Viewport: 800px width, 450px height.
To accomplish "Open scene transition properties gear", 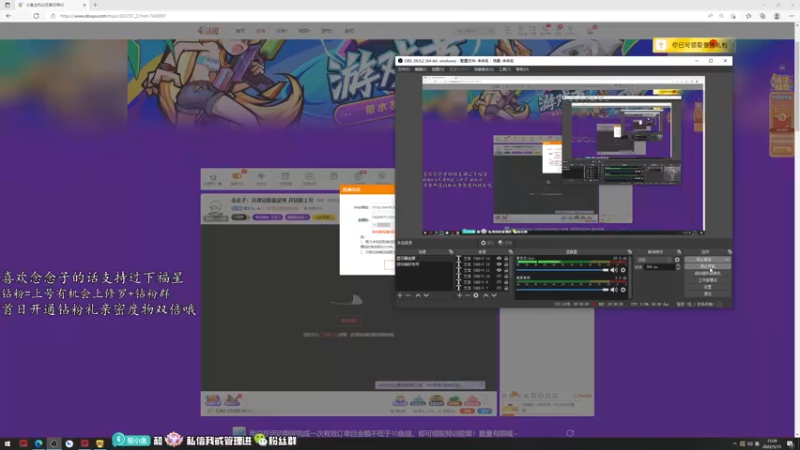I will [677, 260].
